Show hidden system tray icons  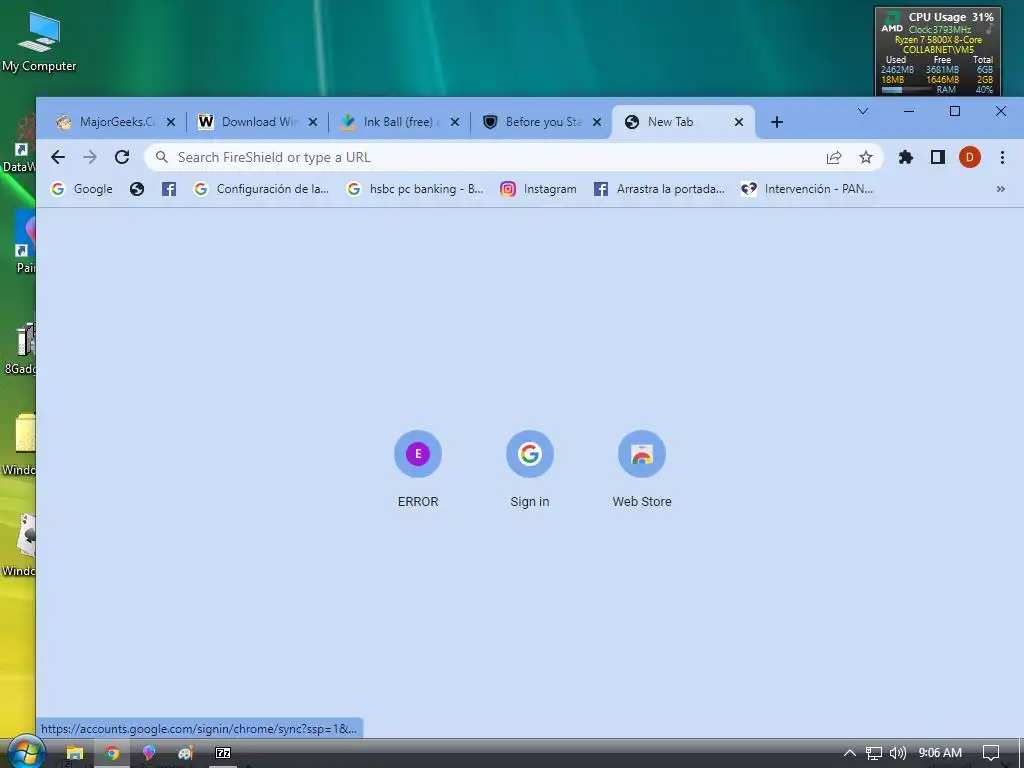850,753
